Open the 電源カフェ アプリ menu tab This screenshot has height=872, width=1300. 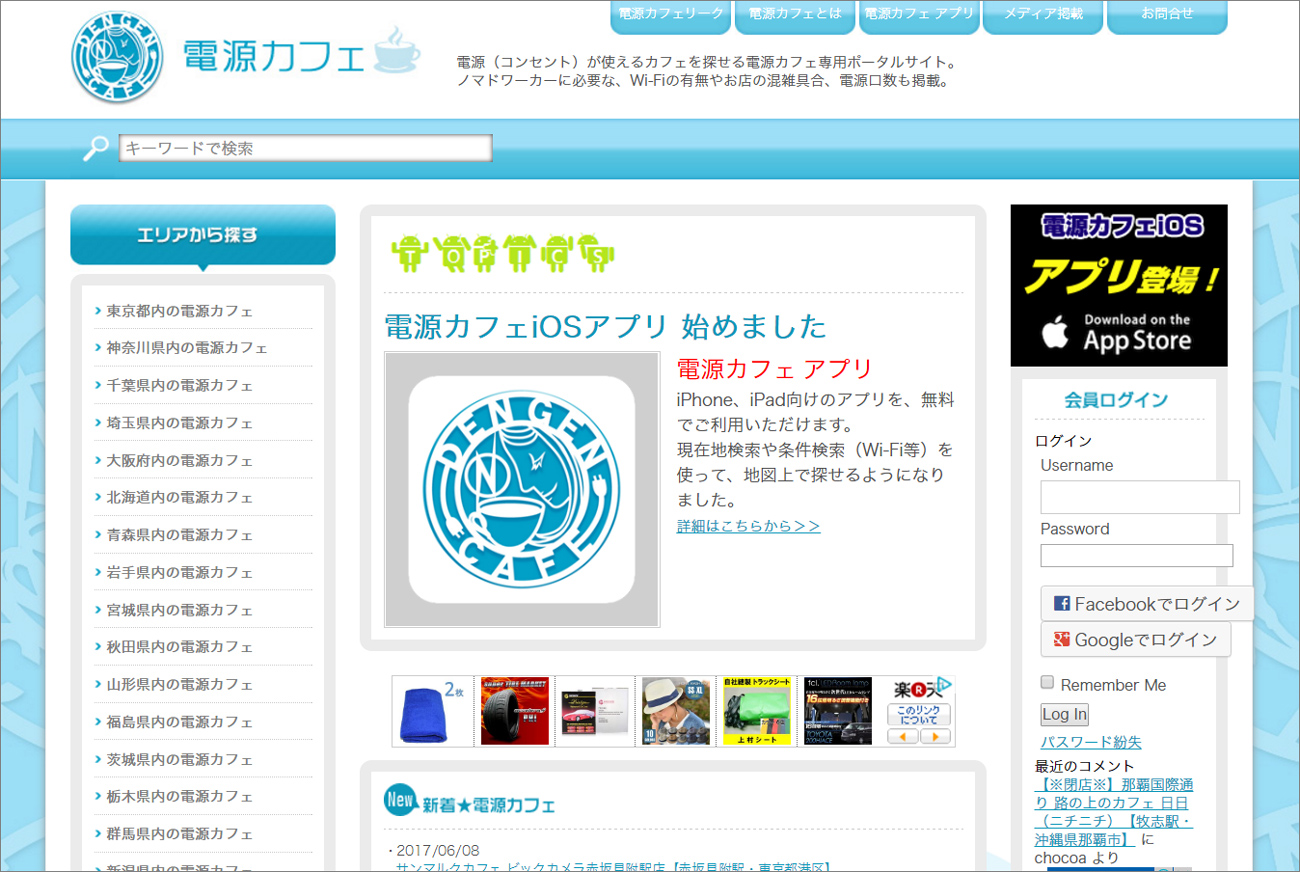coord(919,15)
